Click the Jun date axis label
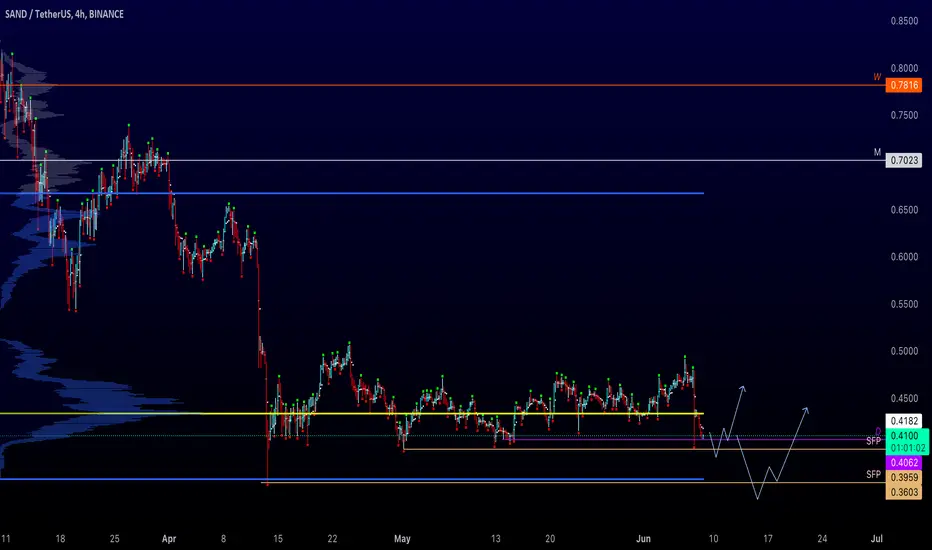Screen dimensions: 932x550 [643, 539]
